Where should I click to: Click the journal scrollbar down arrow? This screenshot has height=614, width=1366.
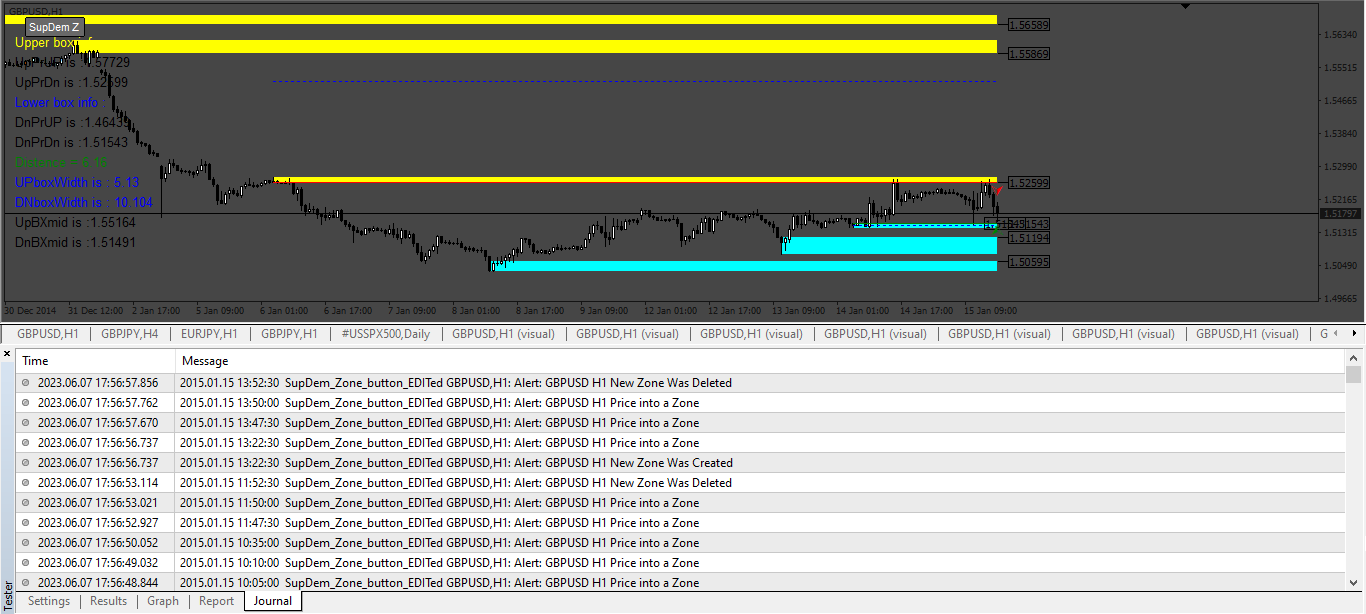tap(1354, 584)
